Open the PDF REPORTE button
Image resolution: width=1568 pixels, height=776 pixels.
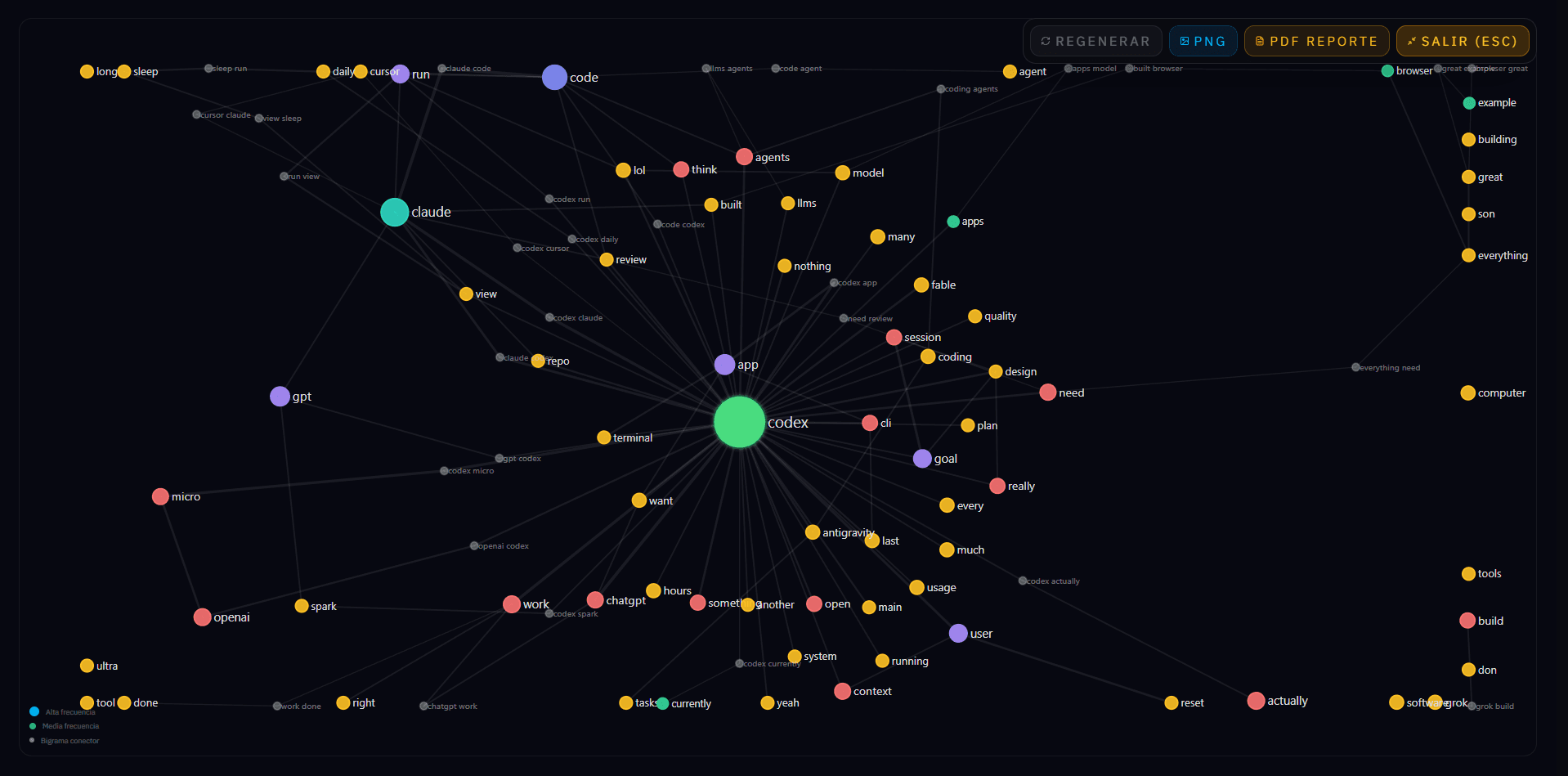point(1316,41)
